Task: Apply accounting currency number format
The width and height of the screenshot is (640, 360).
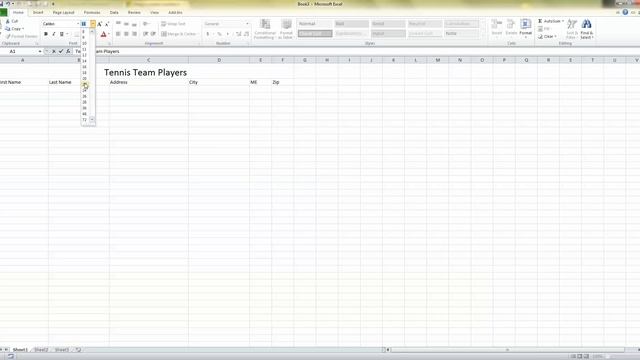Action: 209,34
